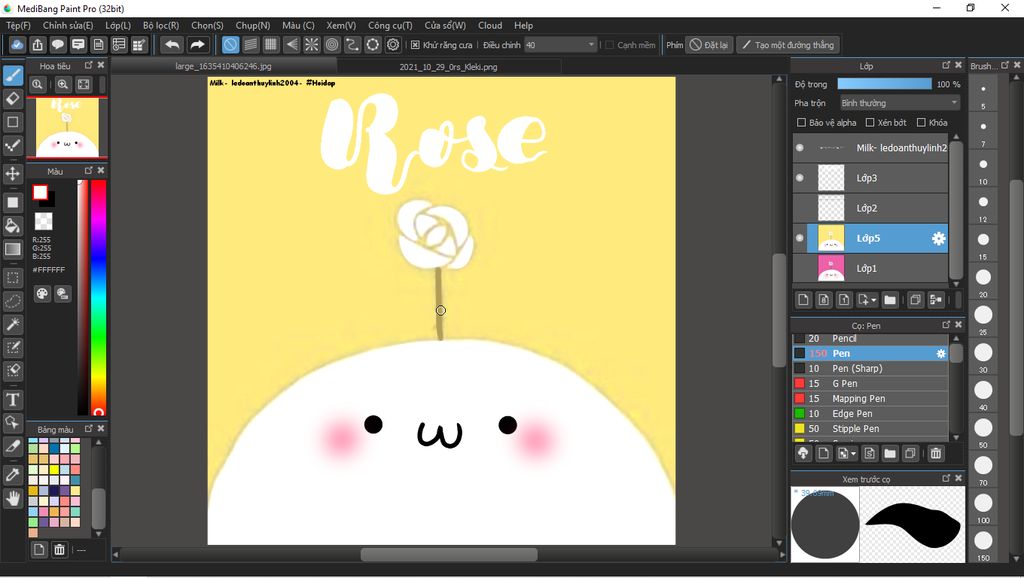Viewport: 1024px width, 578px height.
Task: Open the Help menu
Action: coord(523,25)
